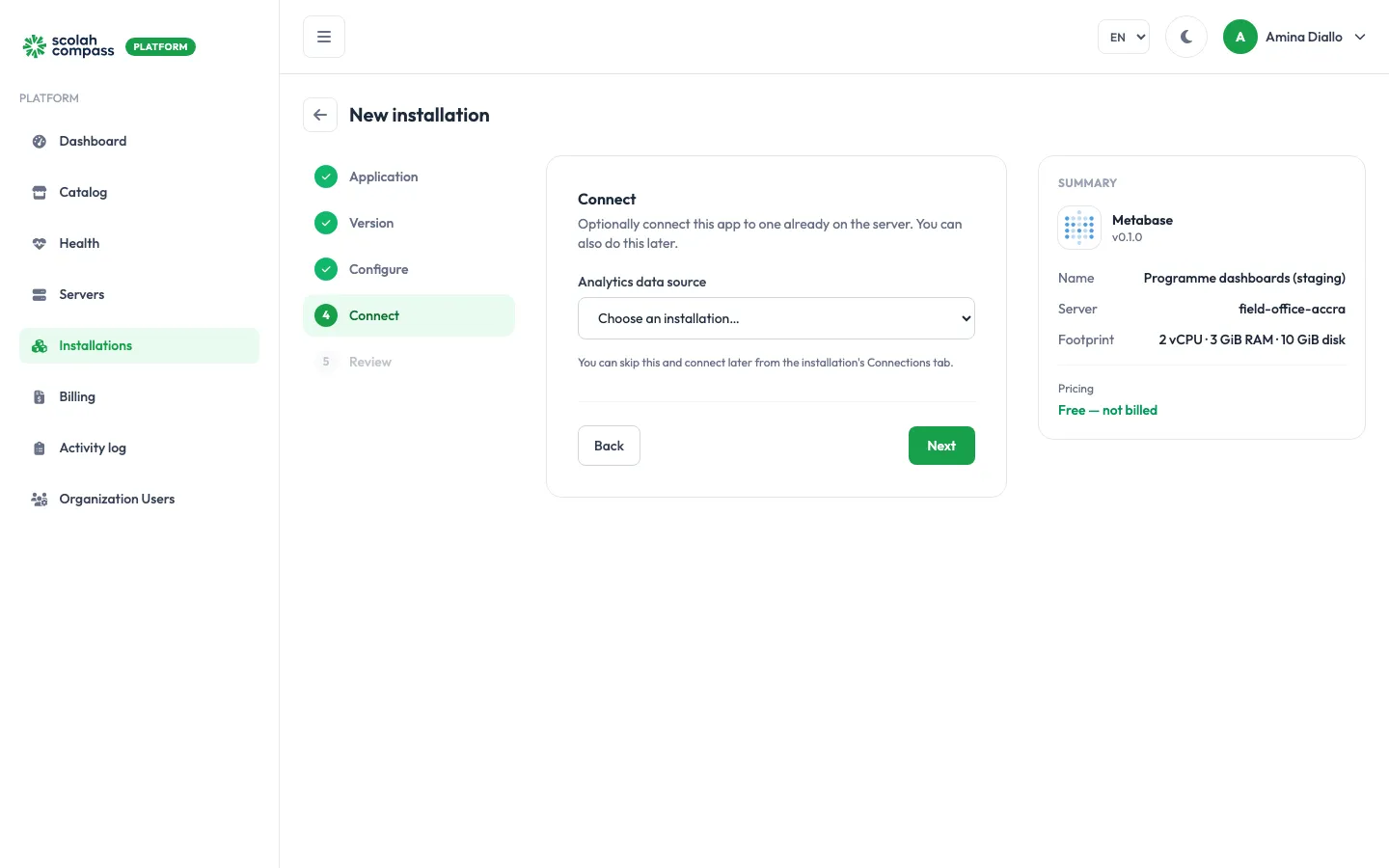Click the Application step checkmark icon
Screen dimensions: 1389x868
(x=326, y=176)
